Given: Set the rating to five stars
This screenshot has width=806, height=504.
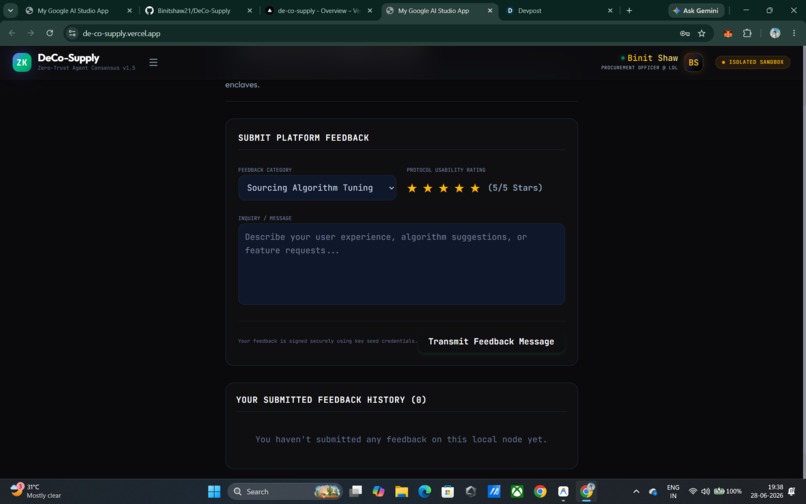Looking at the screenshot, I should tap(475, 188).
